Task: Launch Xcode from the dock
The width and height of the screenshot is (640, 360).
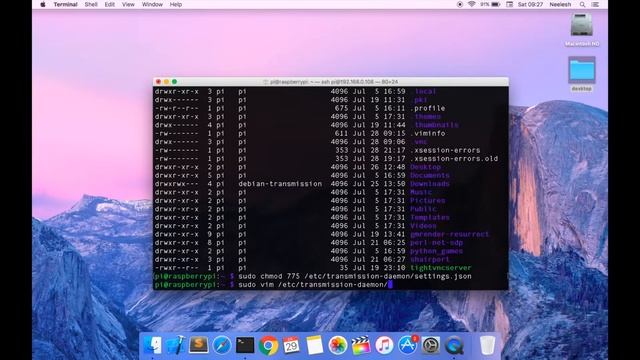Action: point(176,345)
